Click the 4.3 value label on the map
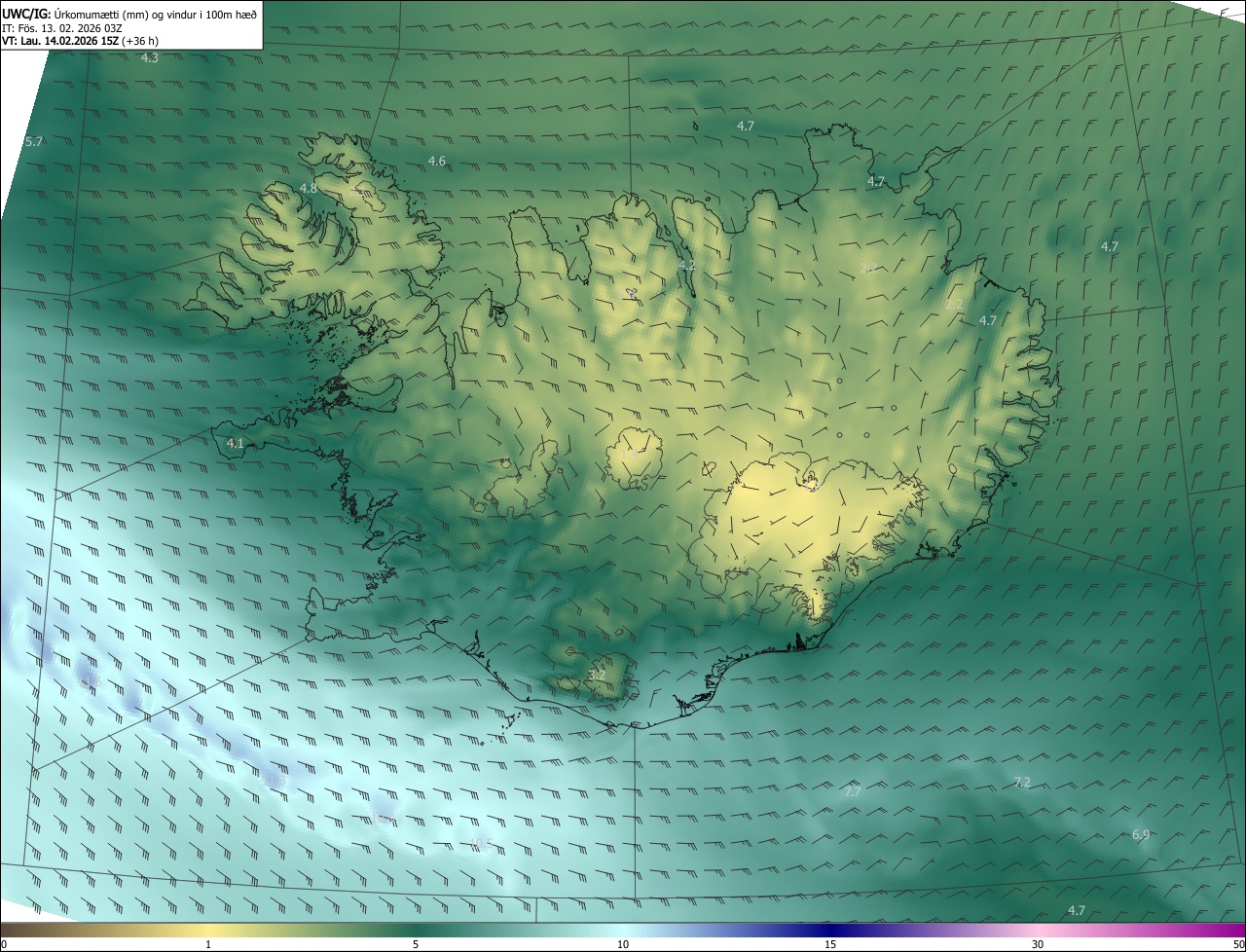Viewport: 1246px width, 952px height. [150, 58]
